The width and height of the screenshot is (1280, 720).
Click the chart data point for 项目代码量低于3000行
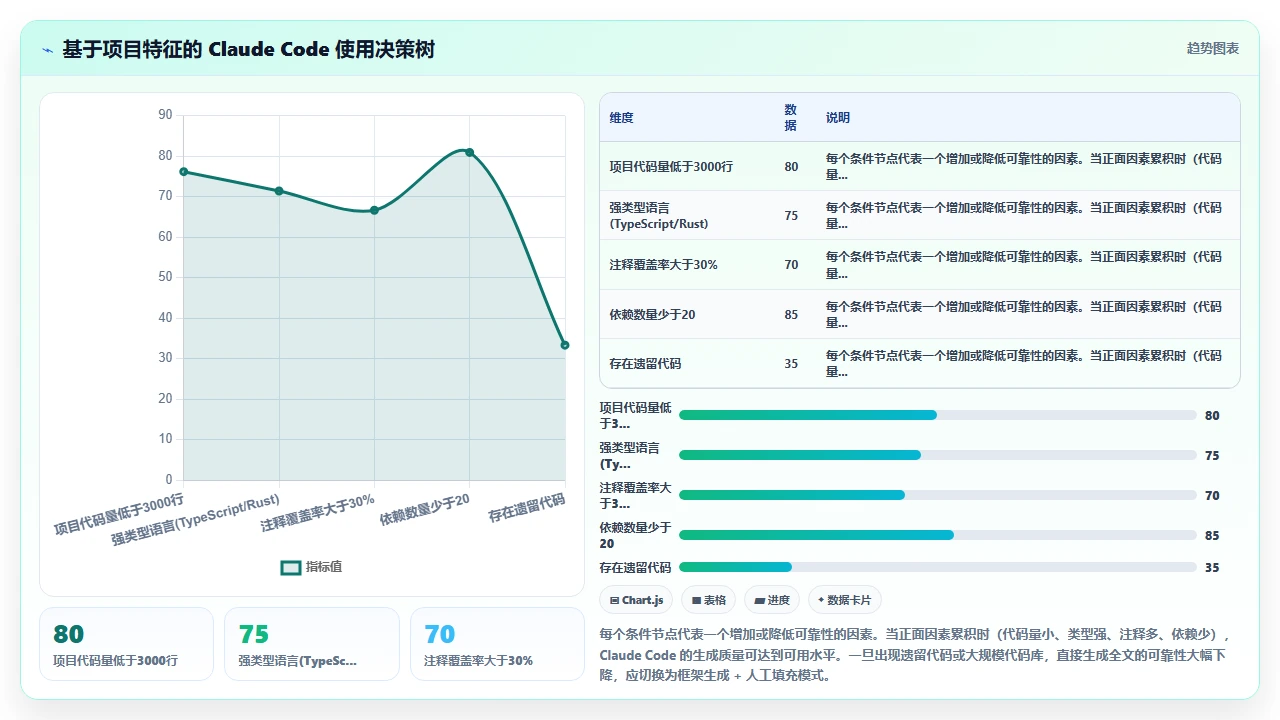click(x=183, y=172)
